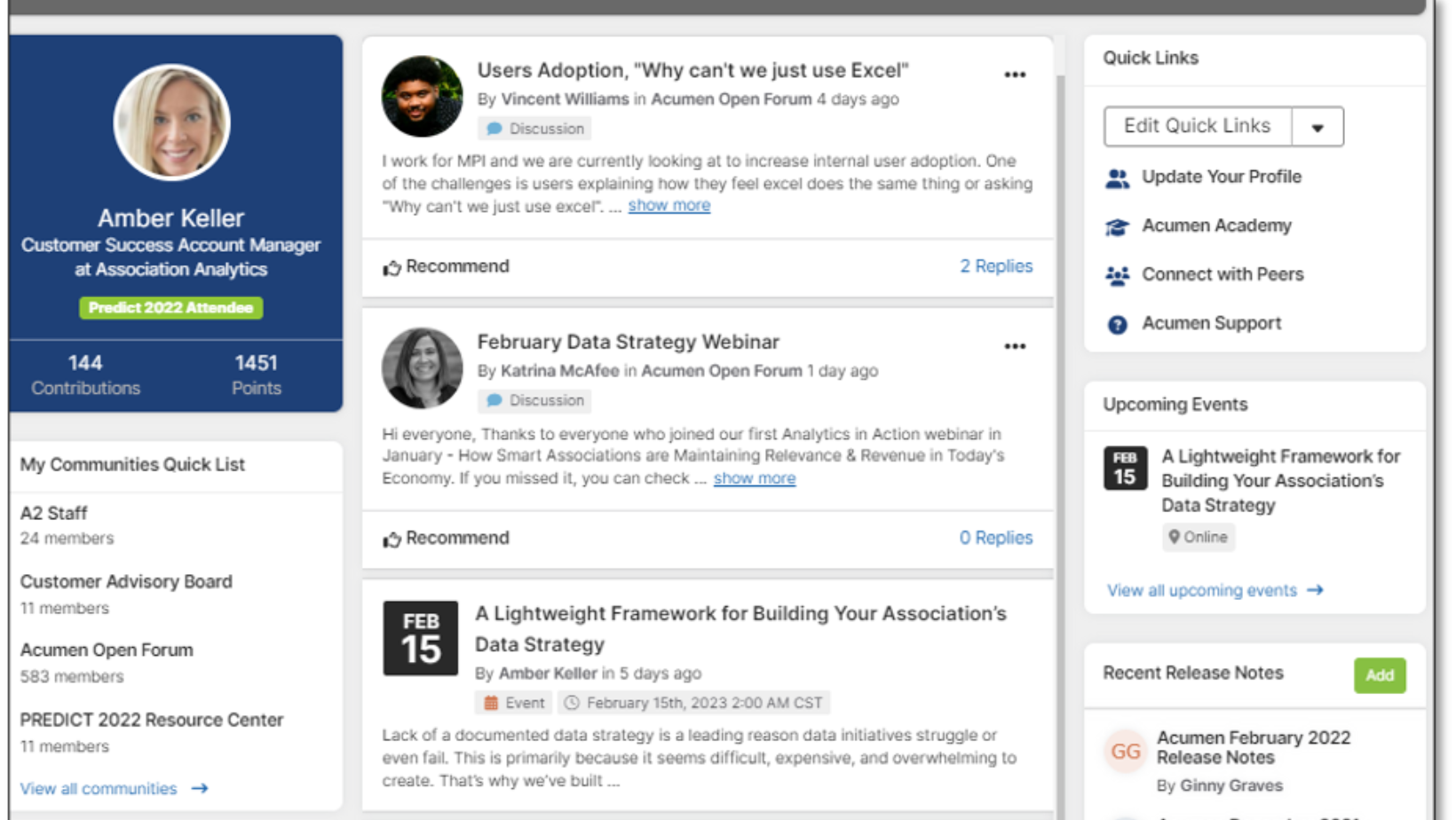
Task: View the 2 Replies on Users Adoption
Action: click(995, 266)
